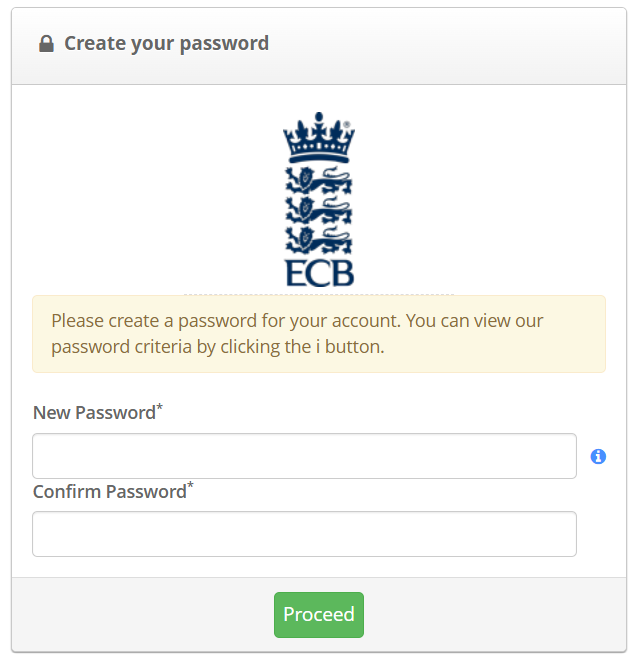The height and width of the screenshot is (655, 634).
Task: Click the ECB crest logo
Action: pos(319,200)
